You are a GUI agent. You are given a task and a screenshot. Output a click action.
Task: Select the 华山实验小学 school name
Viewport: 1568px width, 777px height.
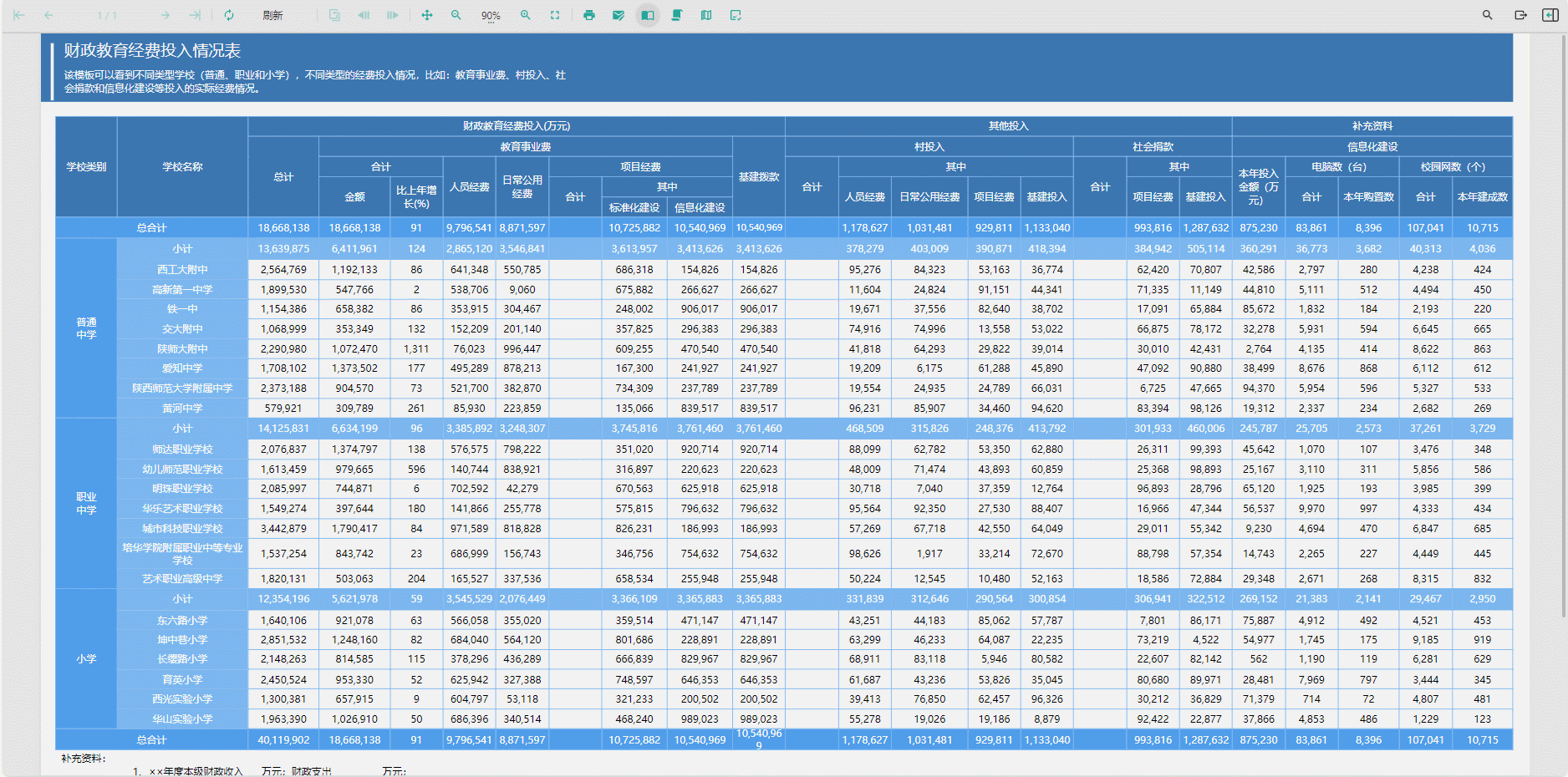[x=182, y=719]
